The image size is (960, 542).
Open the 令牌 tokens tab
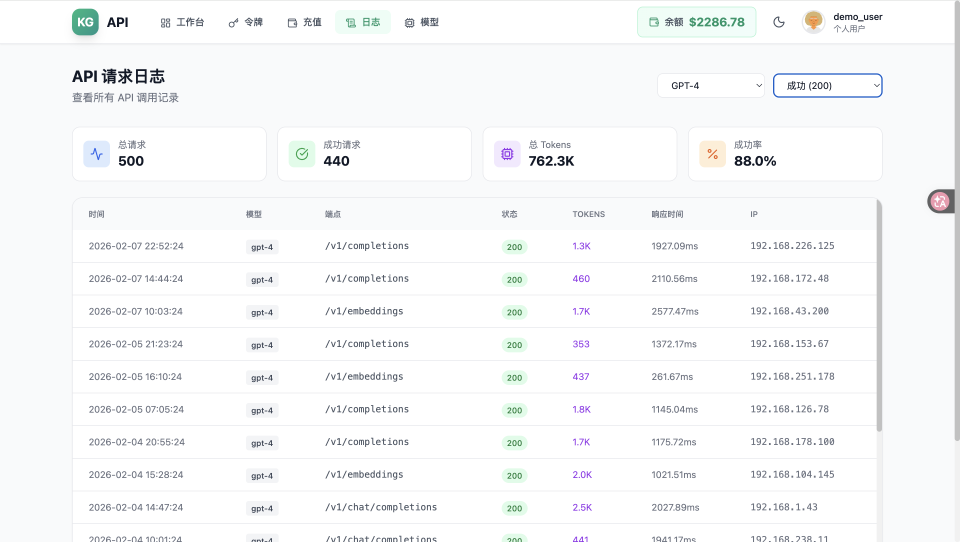(x=246, y=22)
